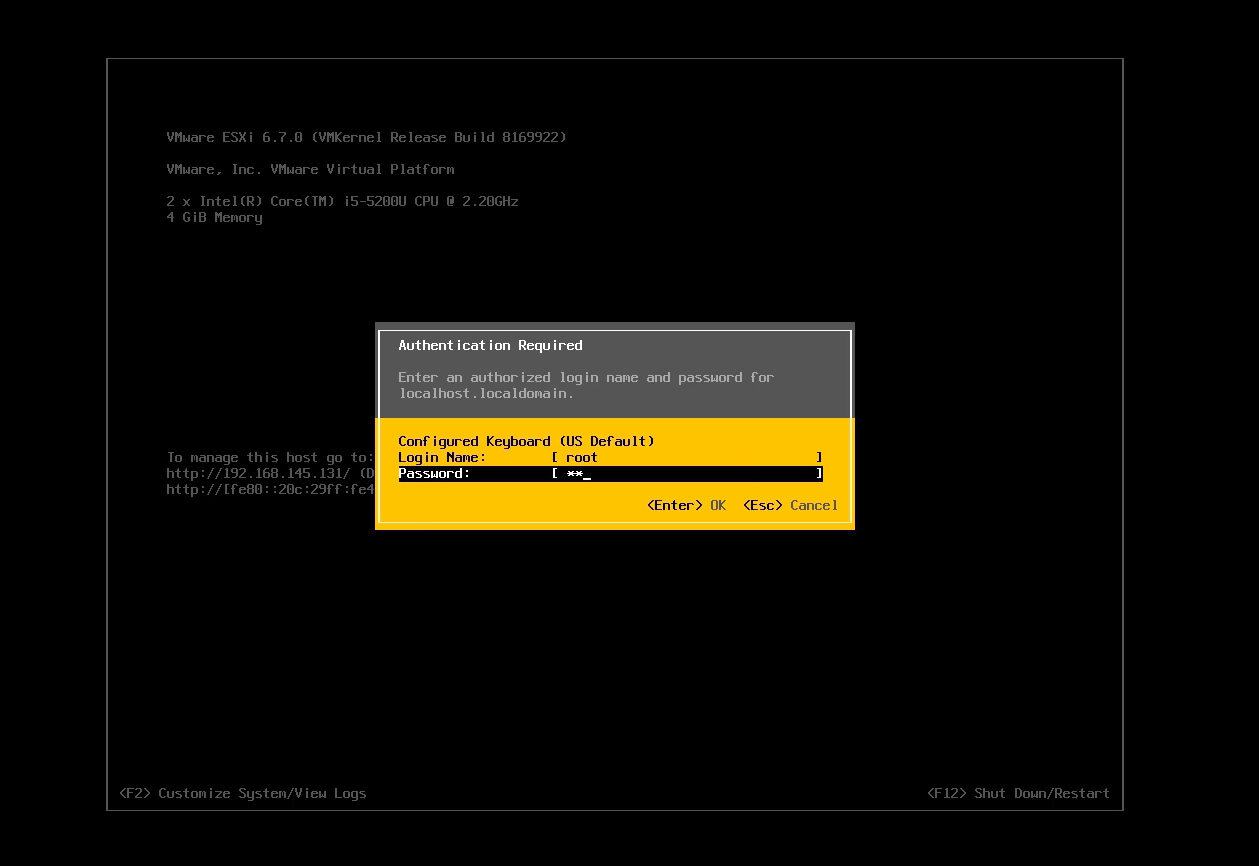The image size is (1259, 866).
Task: Click the Login Name label
Action: click(x=442, y=457)
